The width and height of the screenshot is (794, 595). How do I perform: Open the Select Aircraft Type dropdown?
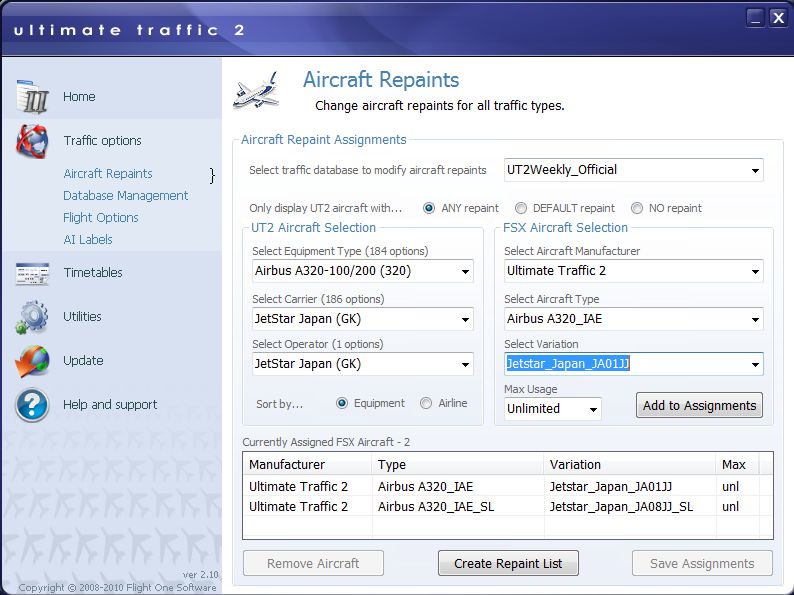[x=633, y=319]
